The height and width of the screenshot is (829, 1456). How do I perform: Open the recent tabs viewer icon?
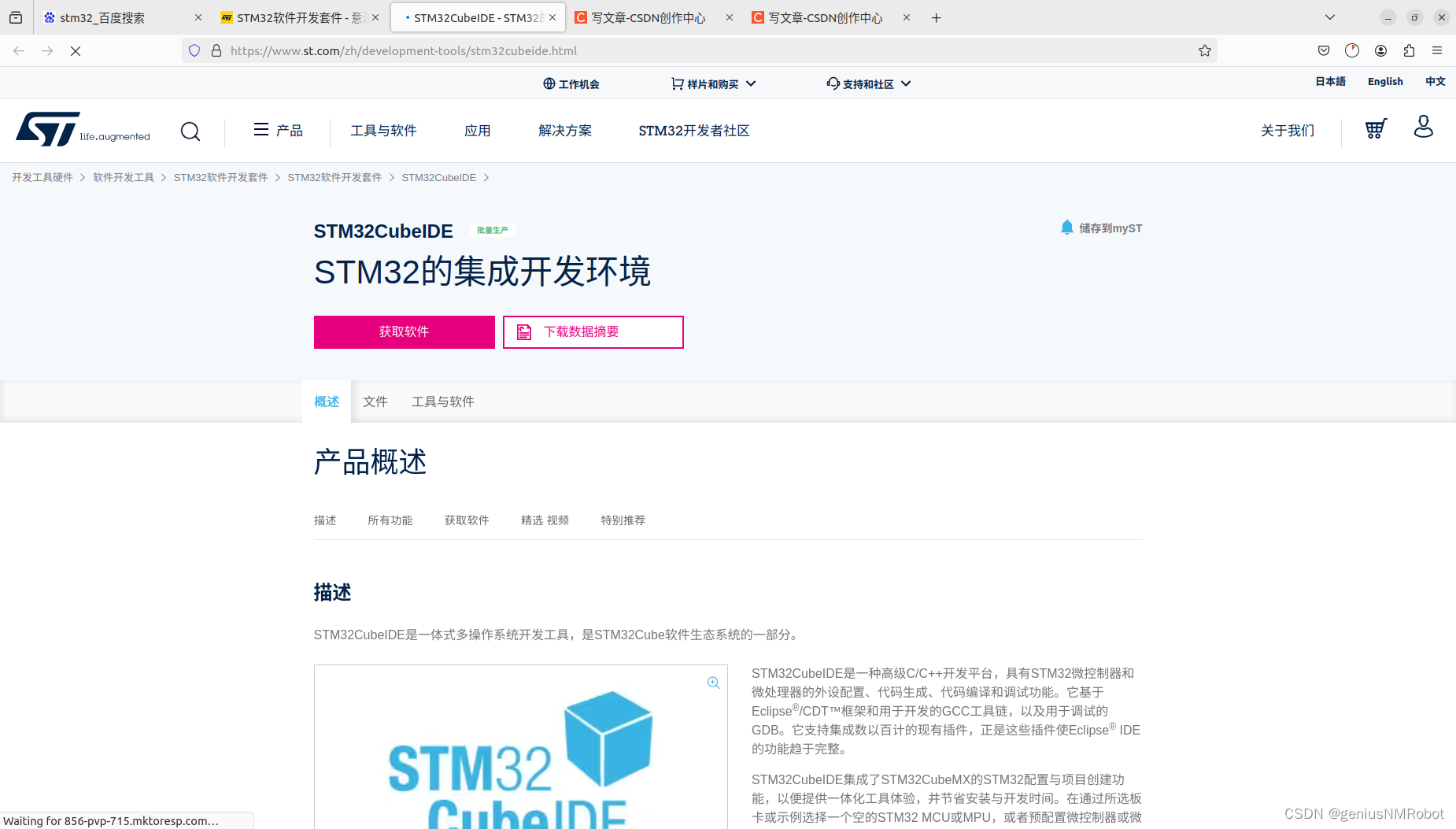16,17
